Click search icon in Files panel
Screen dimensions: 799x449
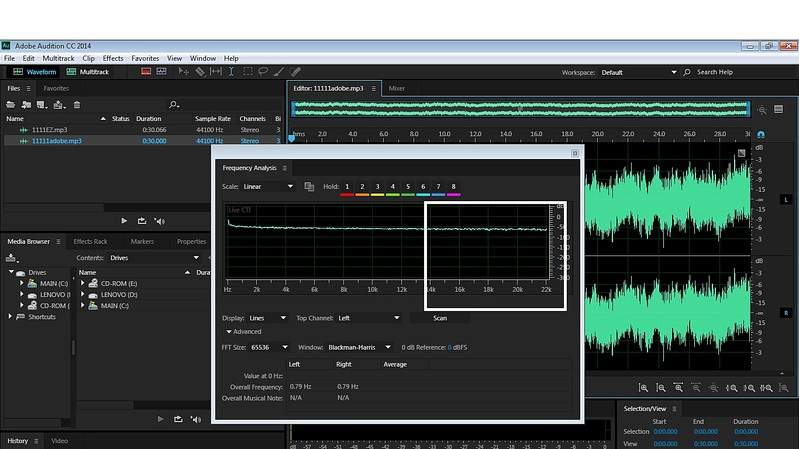tap(174, 104)
